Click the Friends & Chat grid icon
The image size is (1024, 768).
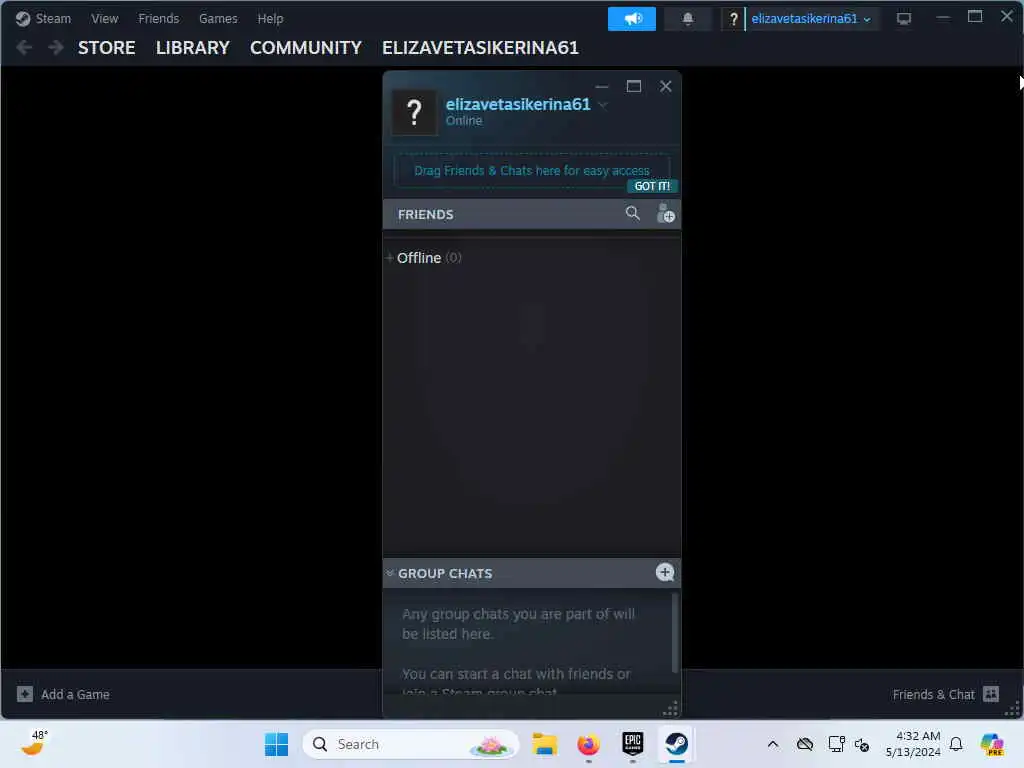coord(991,694)
